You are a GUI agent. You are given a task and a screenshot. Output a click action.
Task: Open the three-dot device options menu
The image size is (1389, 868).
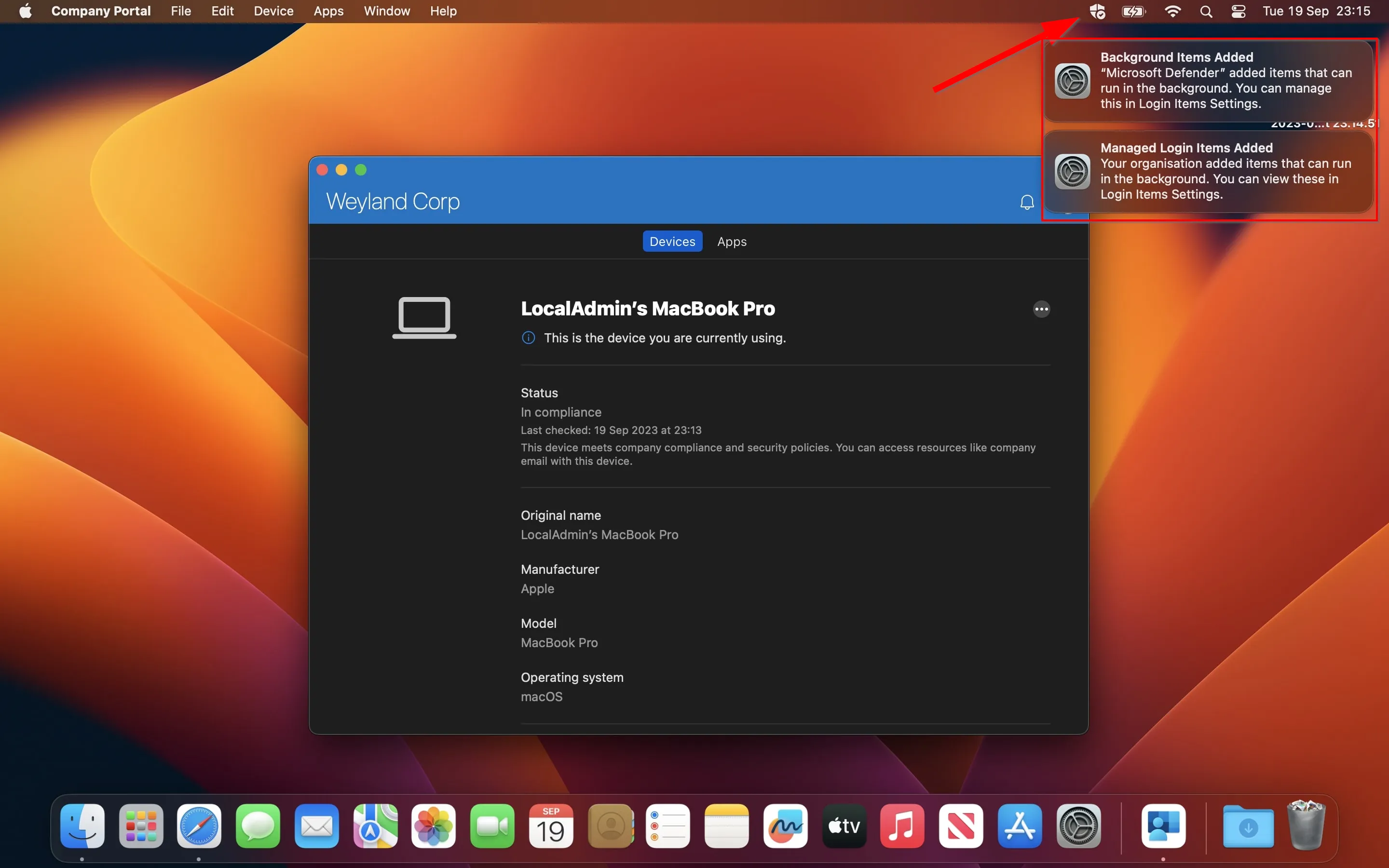point(1041,310)
